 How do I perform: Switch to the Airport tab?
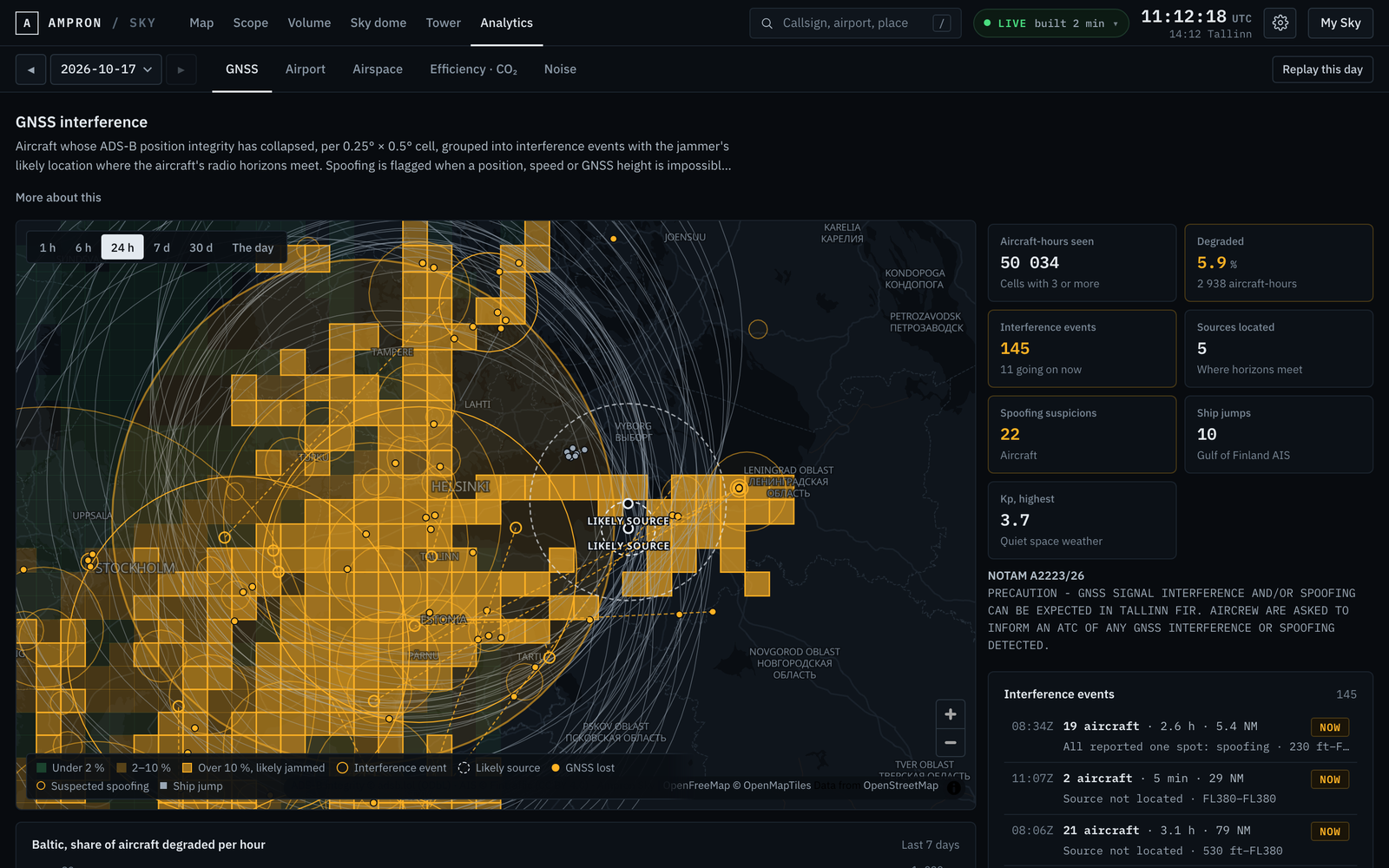(306, 69)
